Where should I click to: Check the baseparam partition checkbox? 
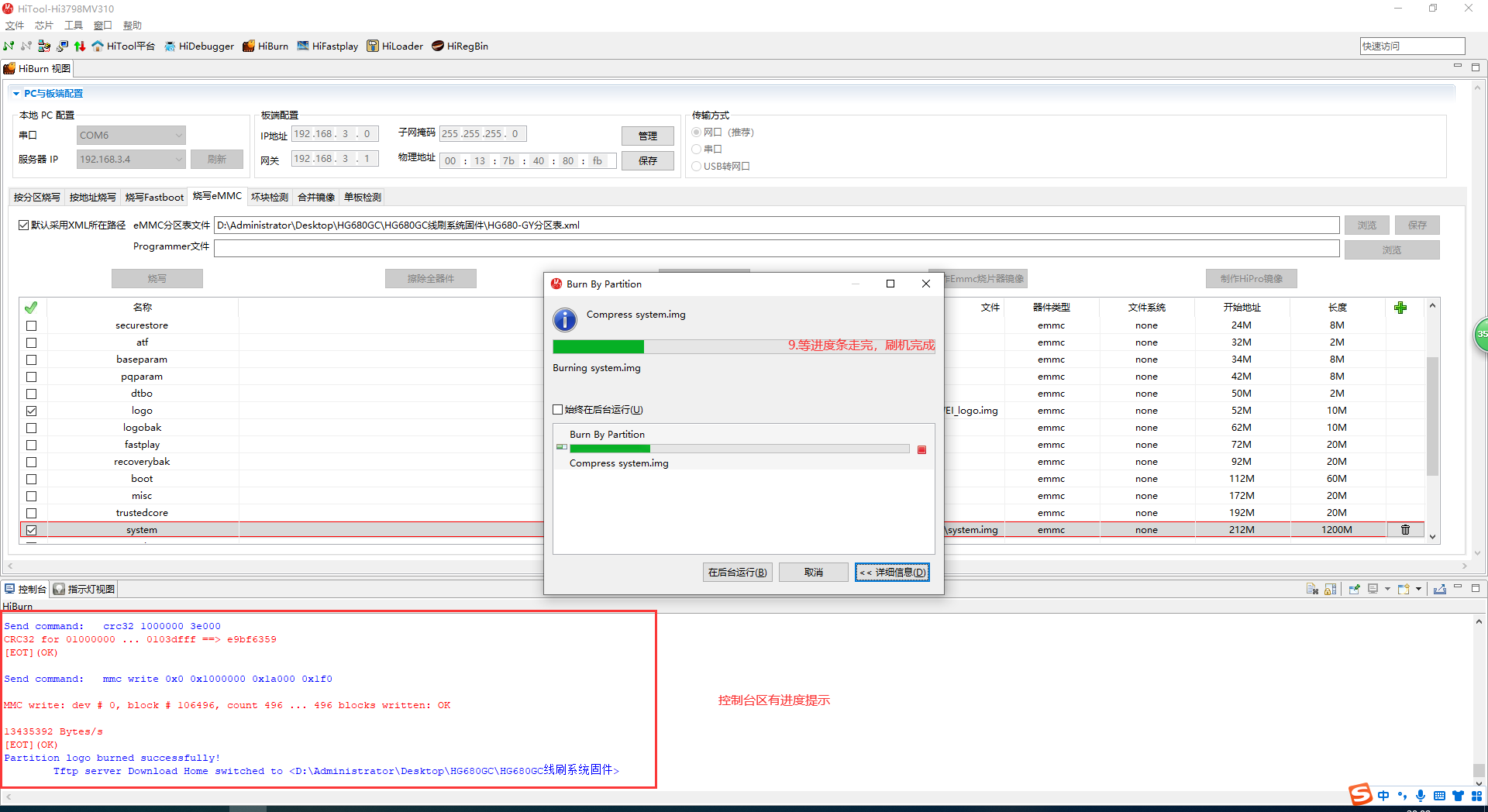pyautogui.click(x=32, y=360)
